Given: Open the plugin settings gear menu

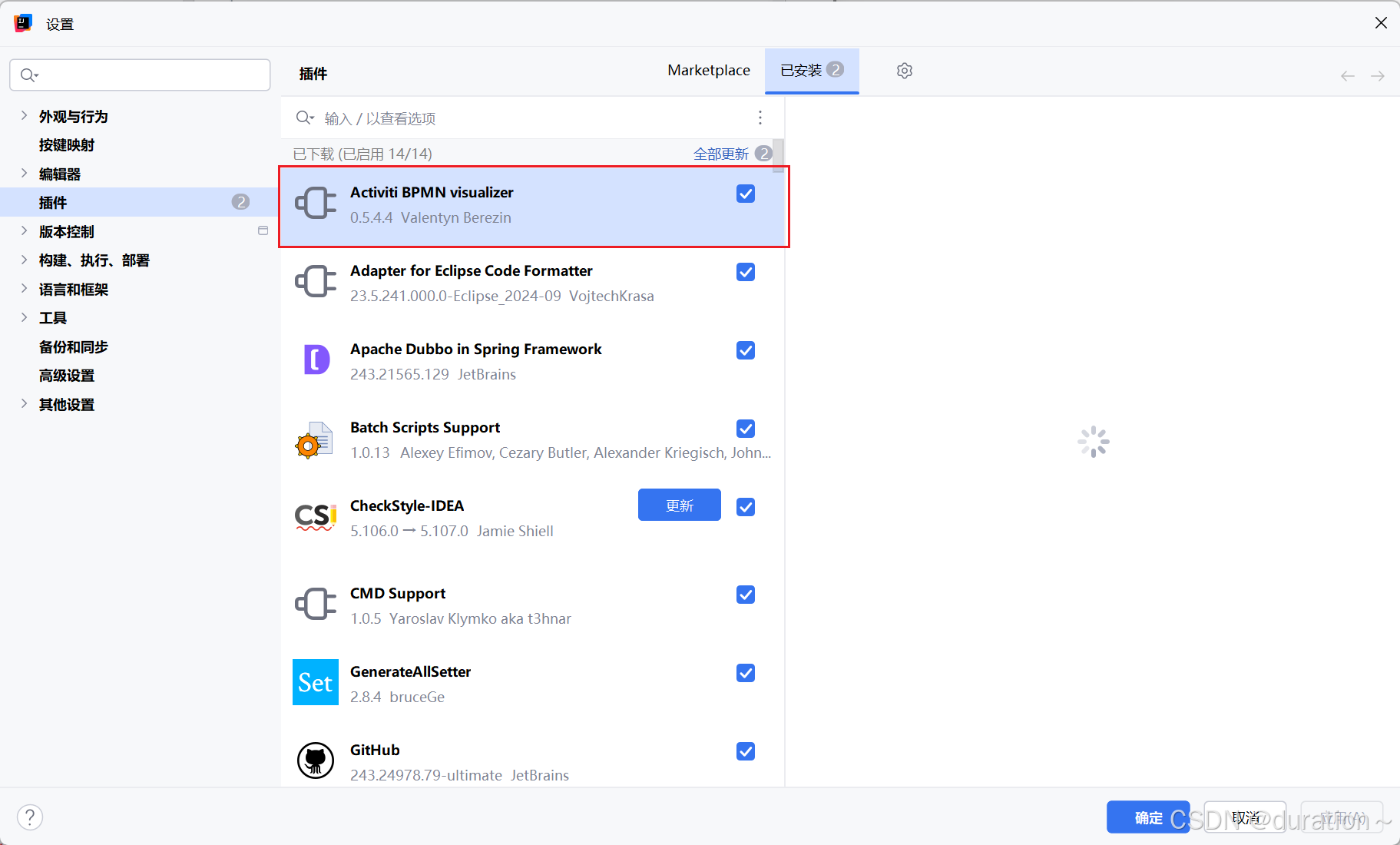Looking at the screenshot, I should coord(905,71).
